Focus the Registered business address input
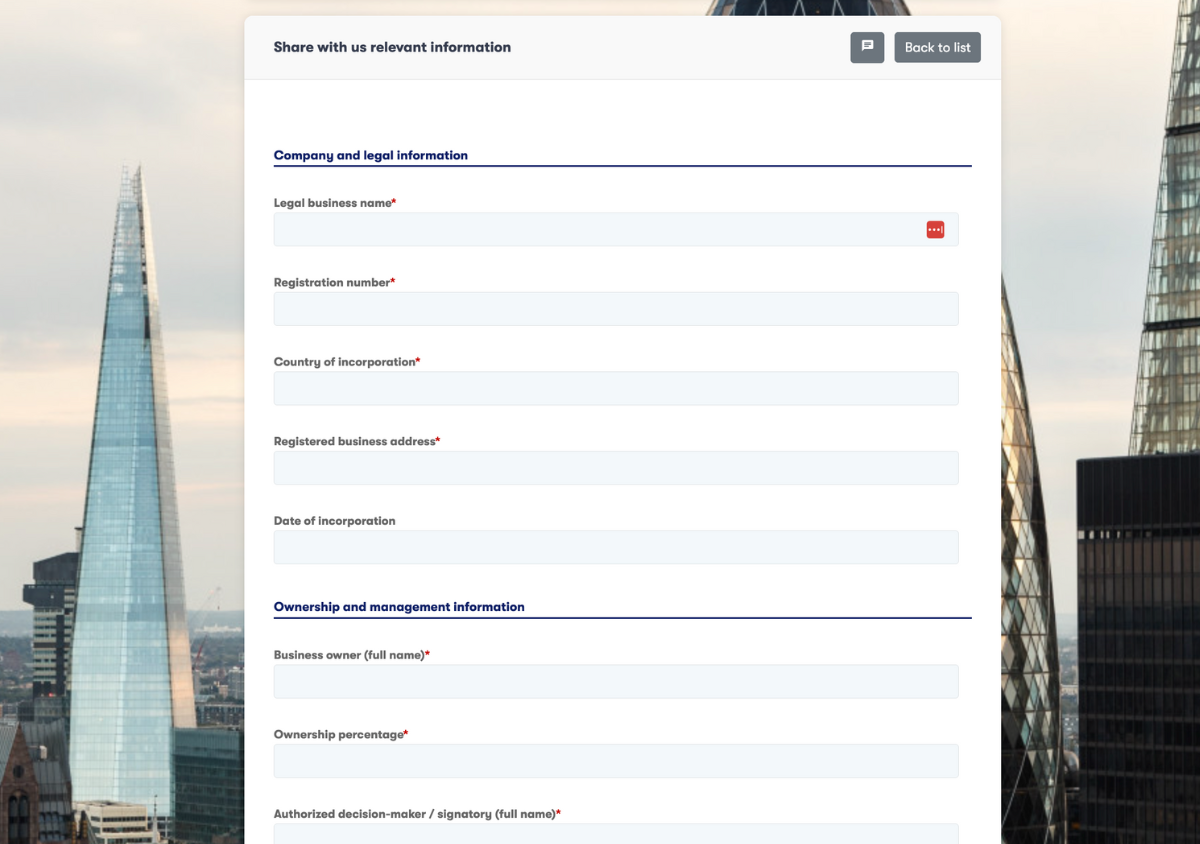Screen dimensions: 1200x844 615,468
